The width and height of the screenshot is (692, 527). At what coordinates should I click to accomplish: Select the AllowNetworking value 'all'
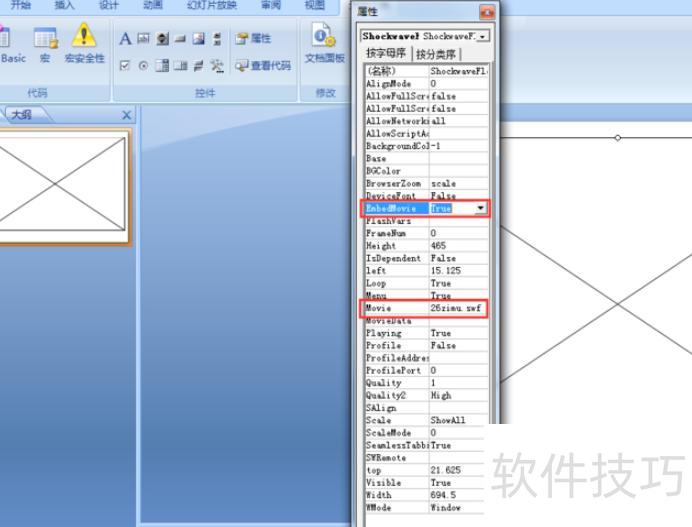coord(459,121)
